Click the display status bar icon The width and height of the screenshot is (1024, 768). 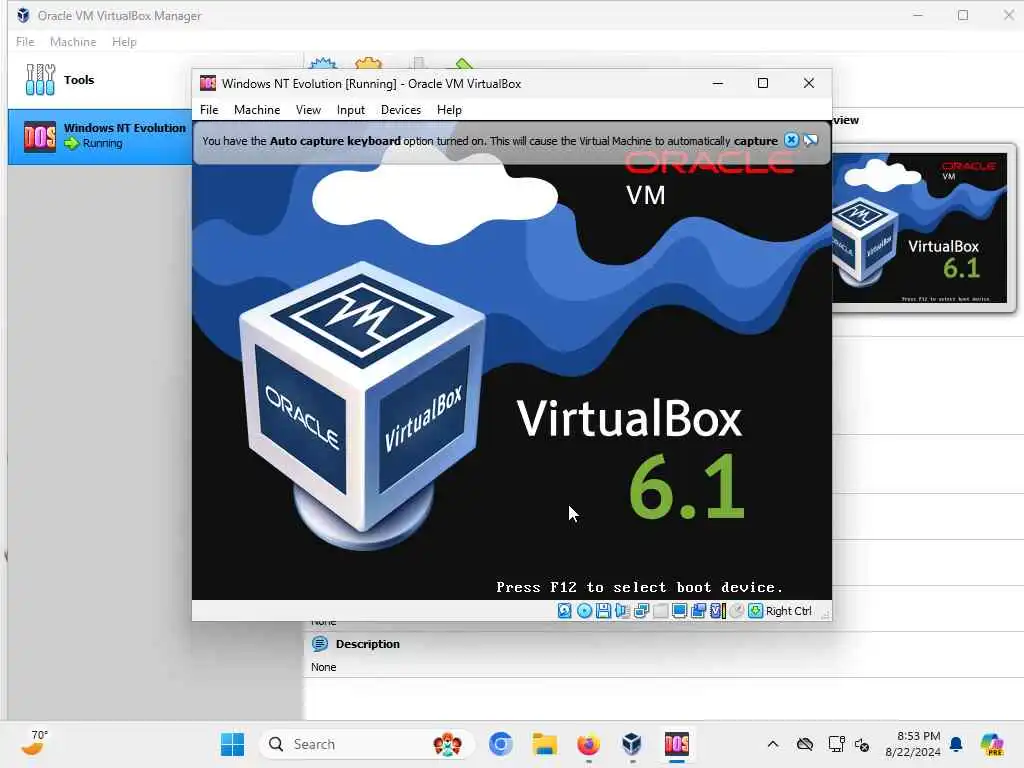point(679,611)
